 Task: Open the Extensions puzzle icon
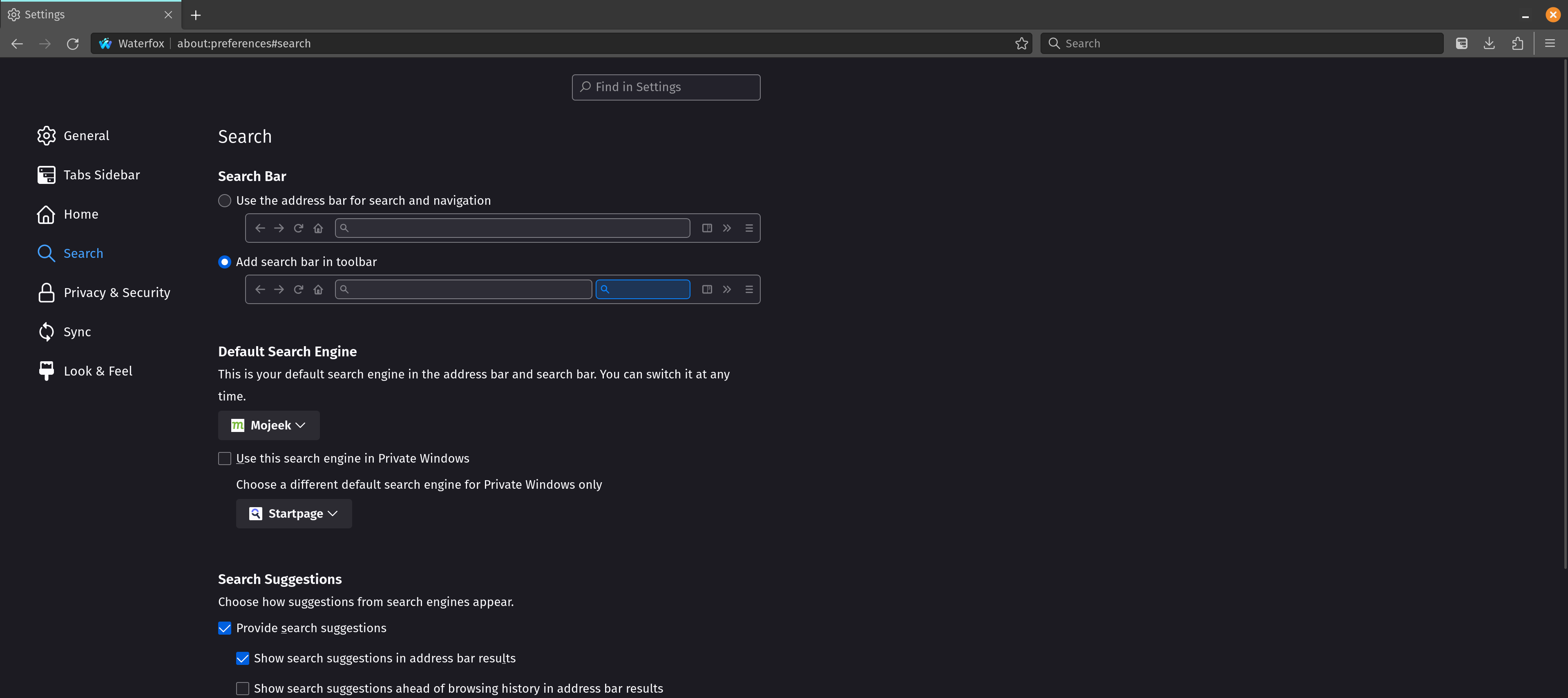(1517, 43)
